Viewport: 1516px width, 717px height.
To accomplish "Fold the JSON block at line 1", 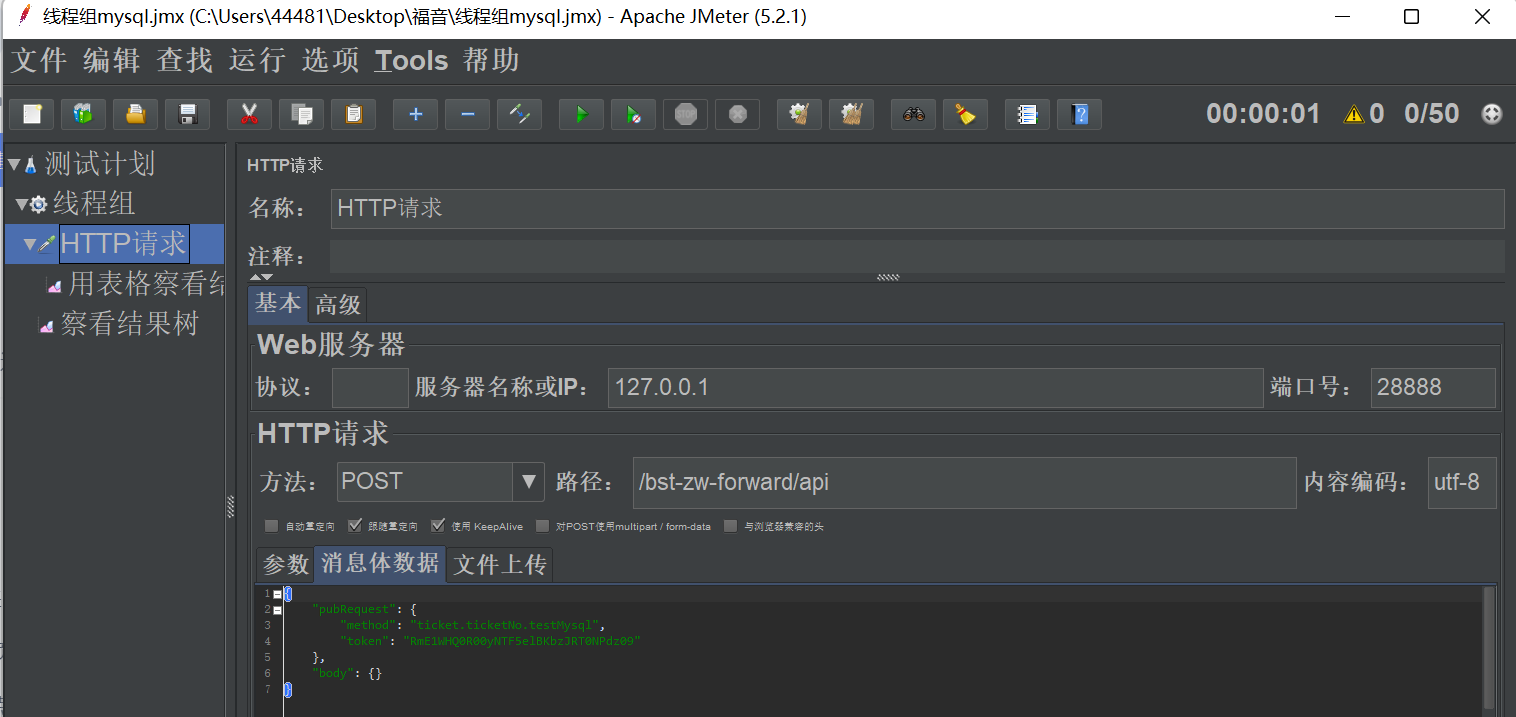I will tap(277, 594).
